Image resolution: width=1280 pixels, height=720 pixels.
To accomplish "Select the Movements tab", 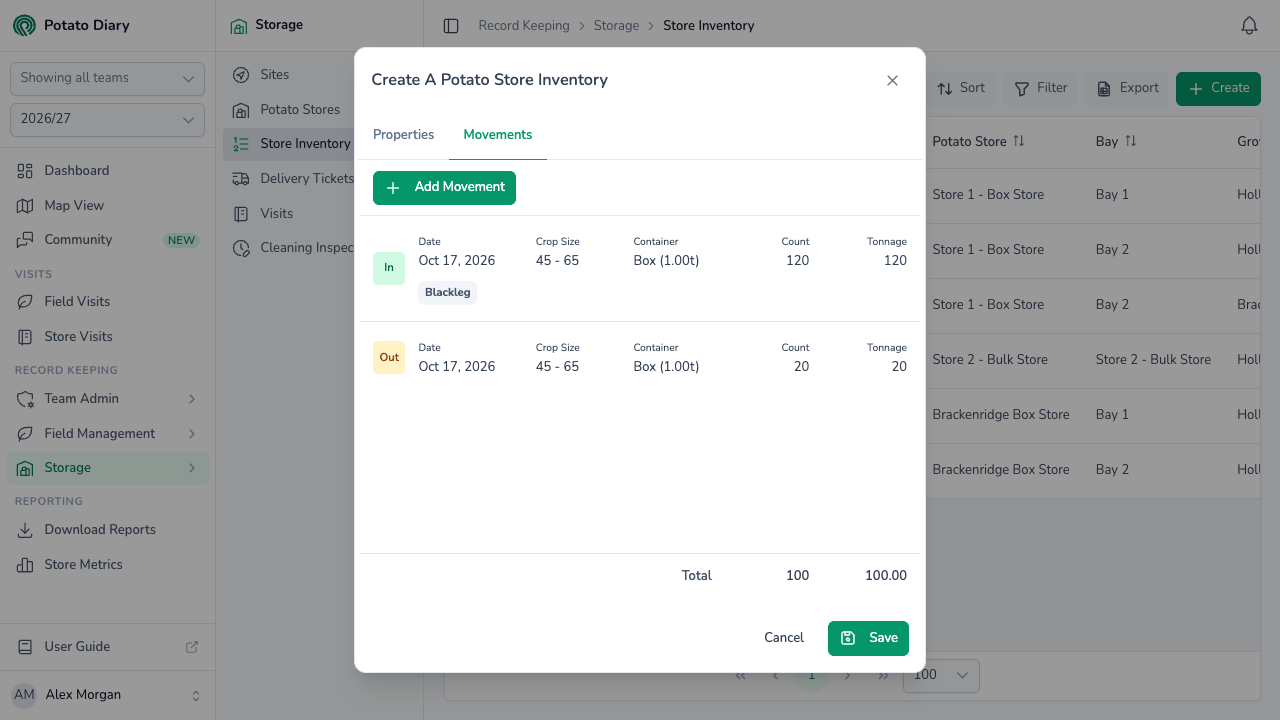I will (498, 135).
